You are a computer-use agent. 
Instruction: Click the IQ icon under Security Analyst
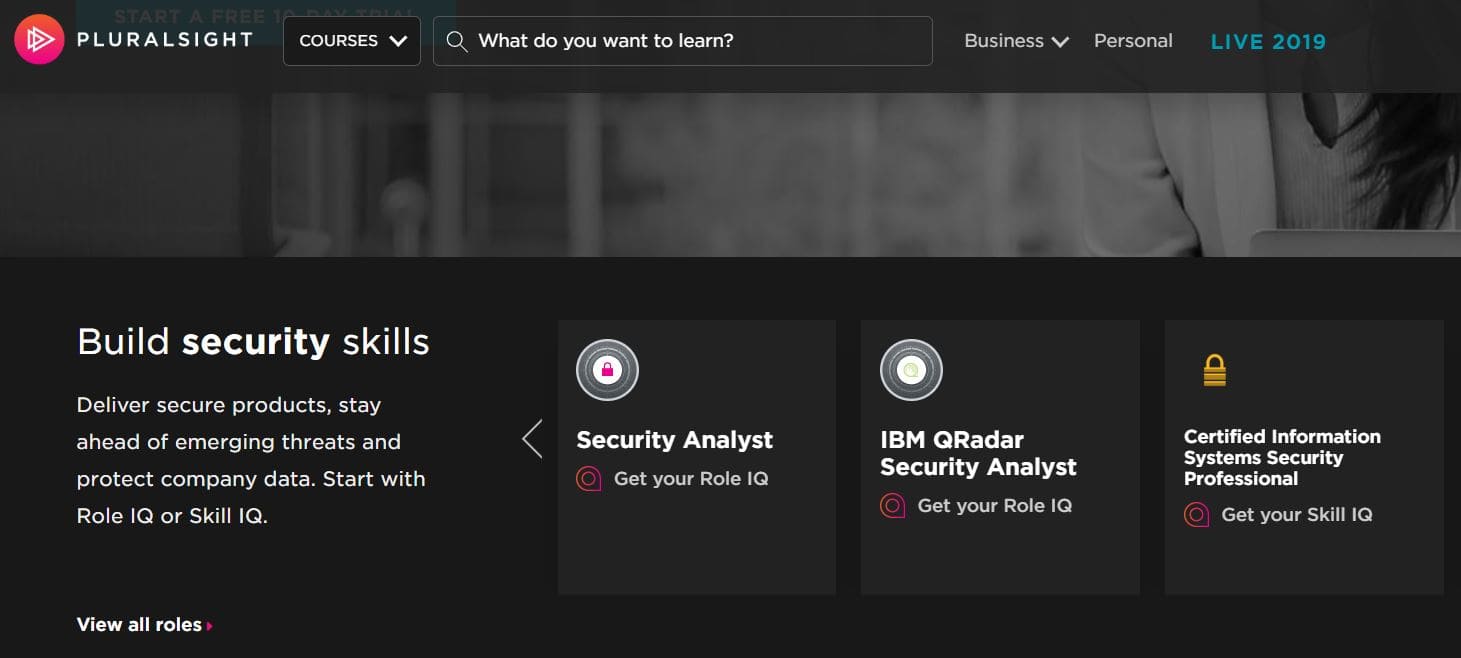click(x=589, y=479)
